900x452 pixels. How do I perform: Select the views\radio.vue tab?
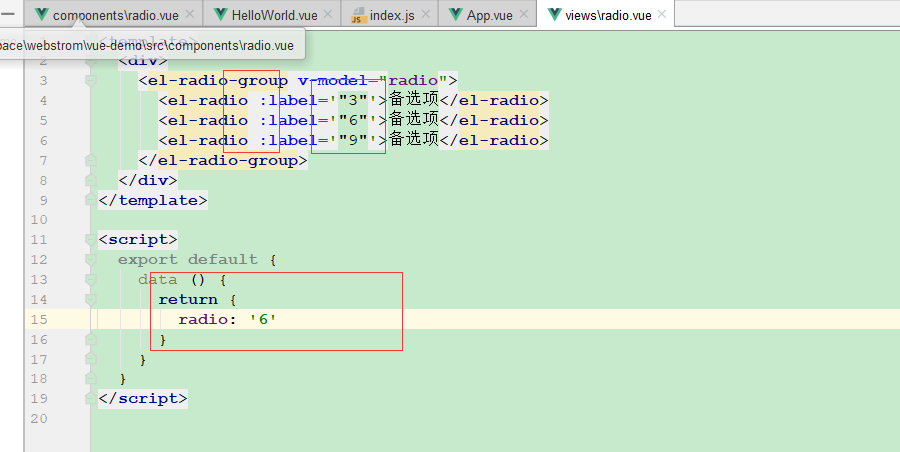[608, 15]
